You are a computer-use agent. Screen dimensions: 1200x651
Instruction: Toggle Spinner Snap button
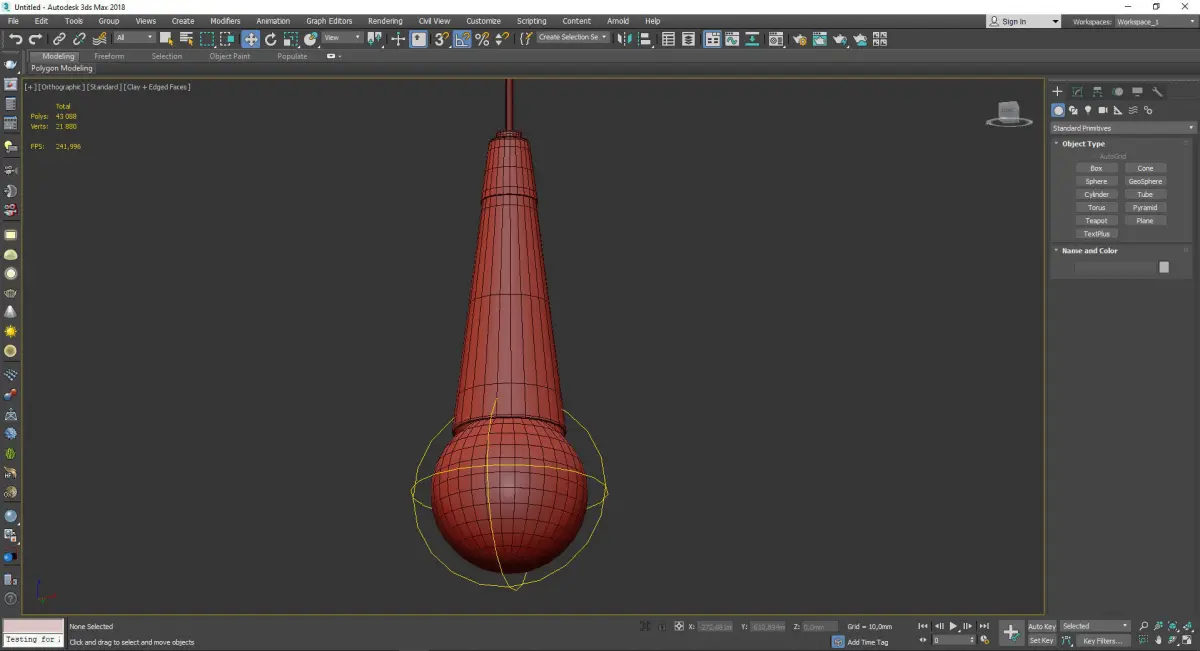click(x=502, y=39)
